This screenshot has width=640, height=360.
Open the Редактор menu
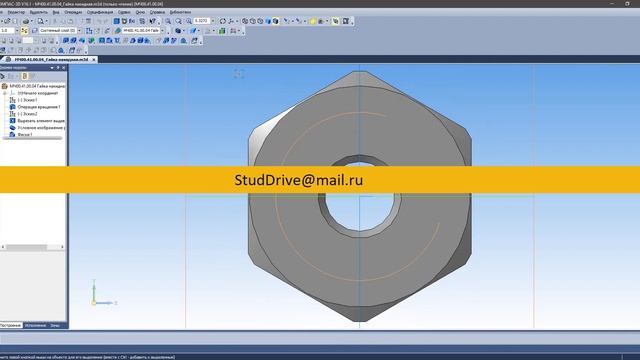click(x=16, y=12)
